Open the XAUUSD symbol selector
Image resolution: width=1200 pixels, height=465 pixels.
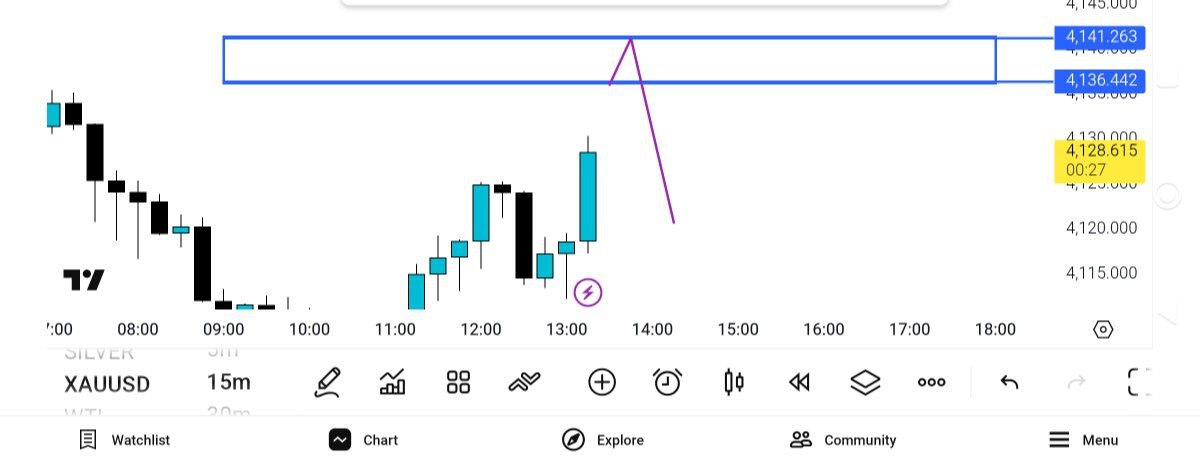coord(107,383)
